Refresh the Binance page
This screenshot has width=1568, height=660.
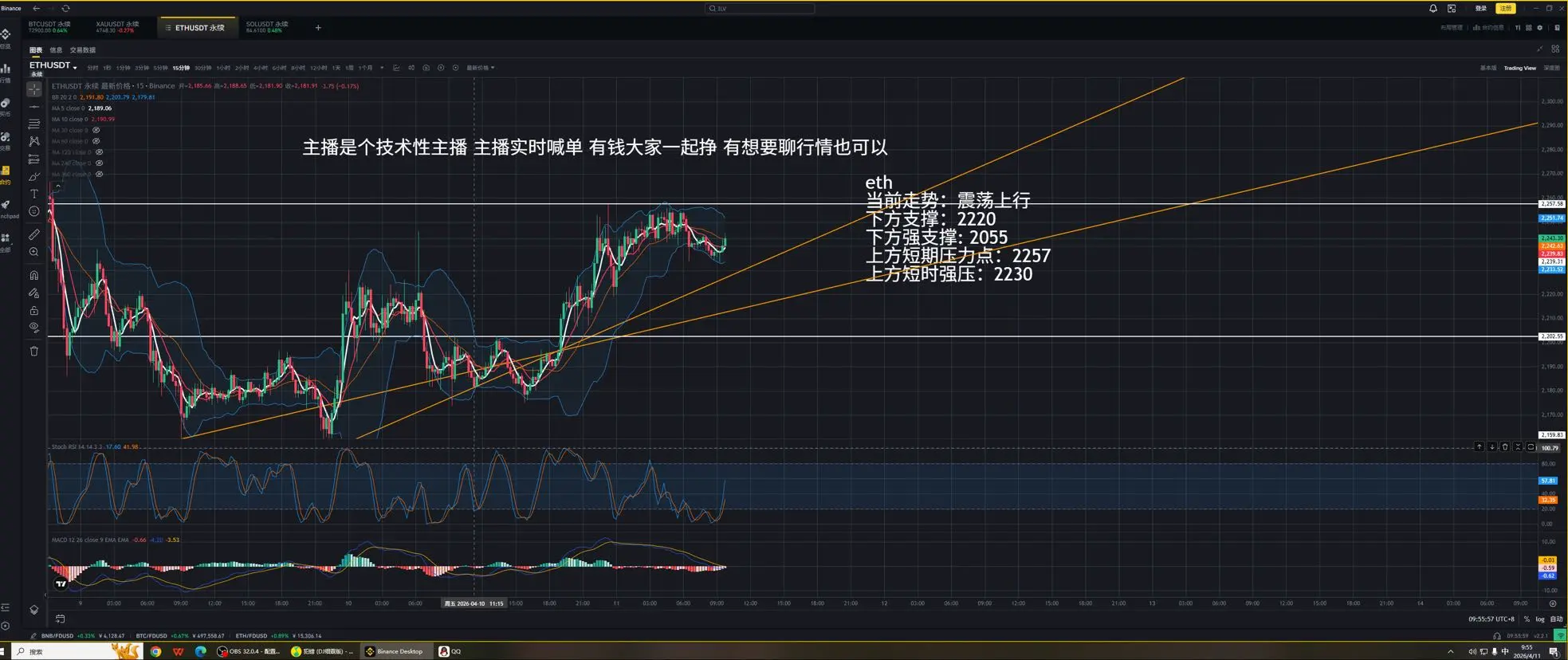[x=65, y=8]
